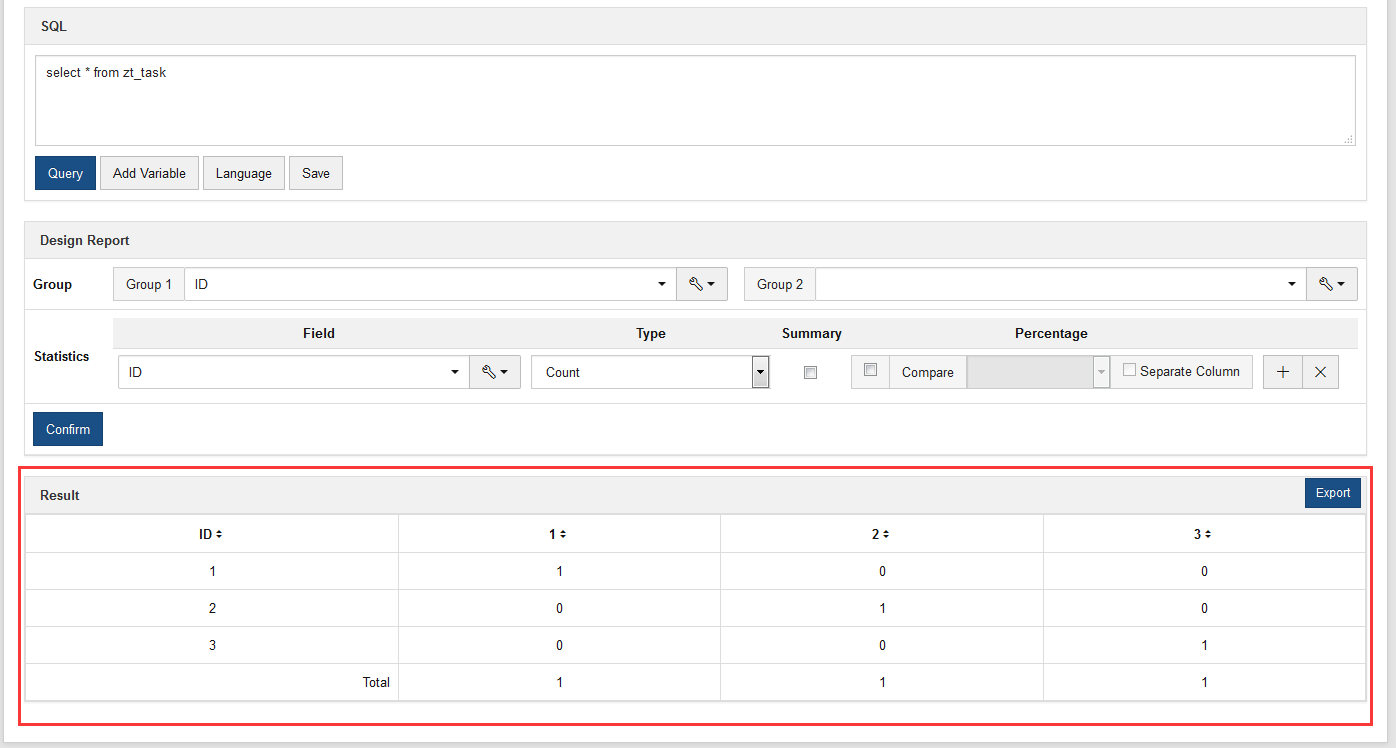Viewport: 1396px width, 748px height.
Task: Remove the statistics row with X icon
Action: click(x=1320, y=372)
